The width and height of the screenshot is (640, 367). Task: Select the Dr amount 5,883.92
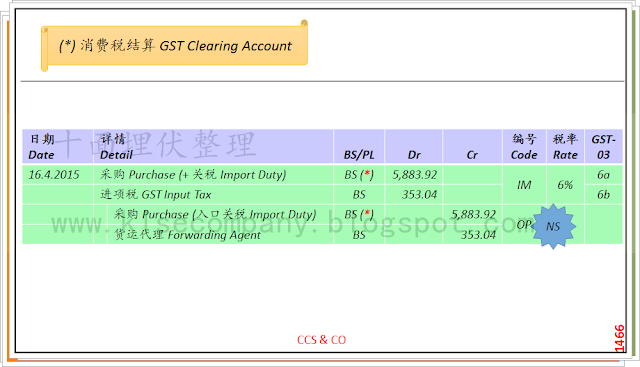[x=415, y=175]
